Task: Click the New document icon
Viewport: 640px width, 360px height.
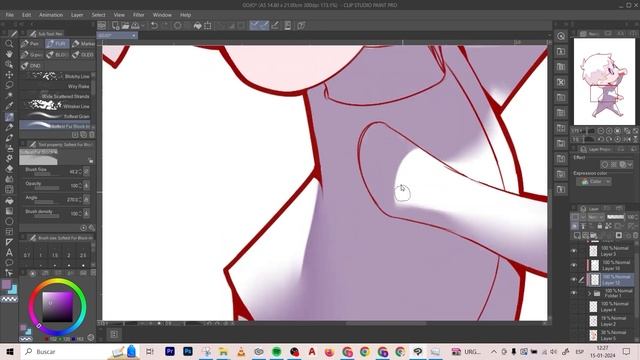Action: click(116, 26)
